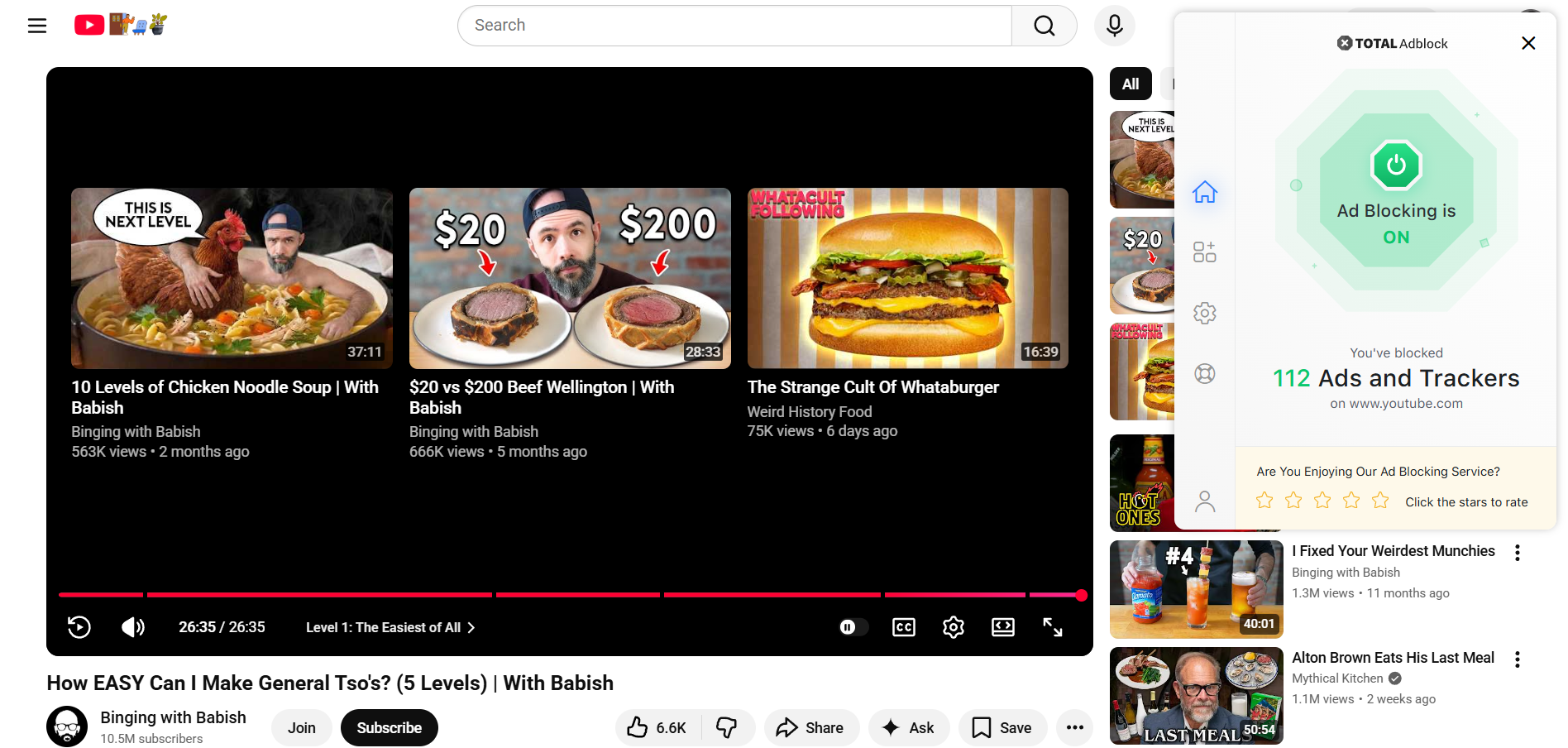The height and width of the screenshot is (748, 1568).
Task: Open 'Alton Brown Eats His Last Meal' title
Action: click(1394, 658)
